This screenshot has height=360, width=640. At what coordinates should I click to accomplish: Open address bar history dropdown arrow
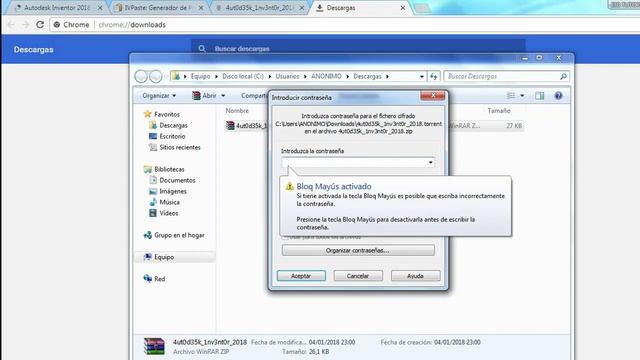422,76
